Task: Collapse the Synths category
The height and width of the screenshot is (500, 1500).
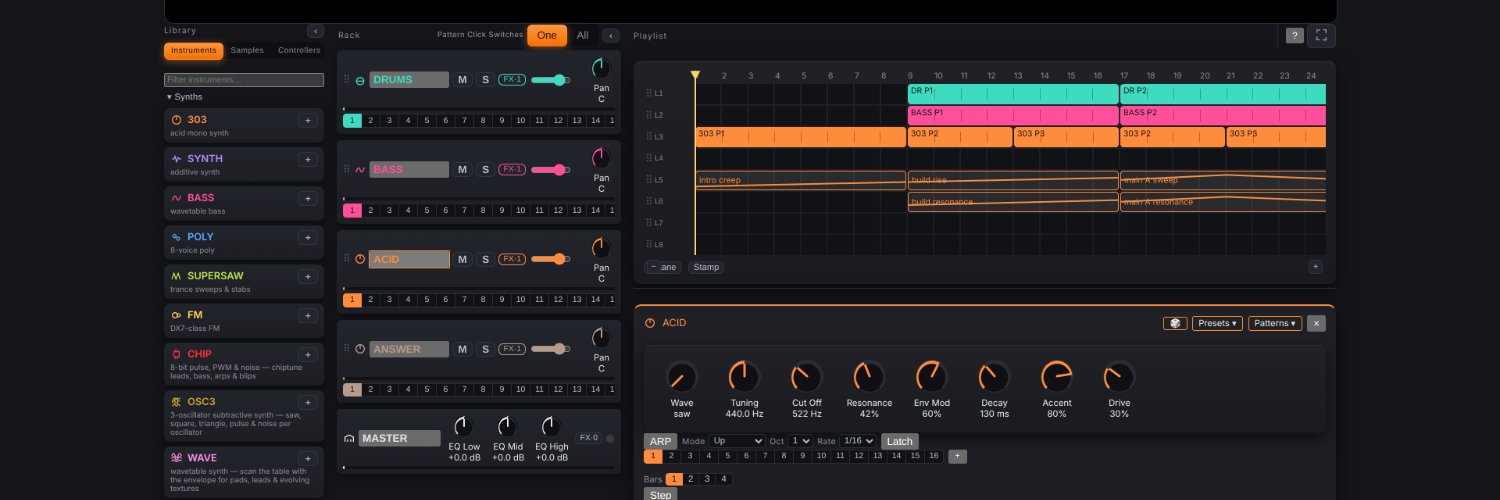Action: pyautogui.click(x=185, y=97)
